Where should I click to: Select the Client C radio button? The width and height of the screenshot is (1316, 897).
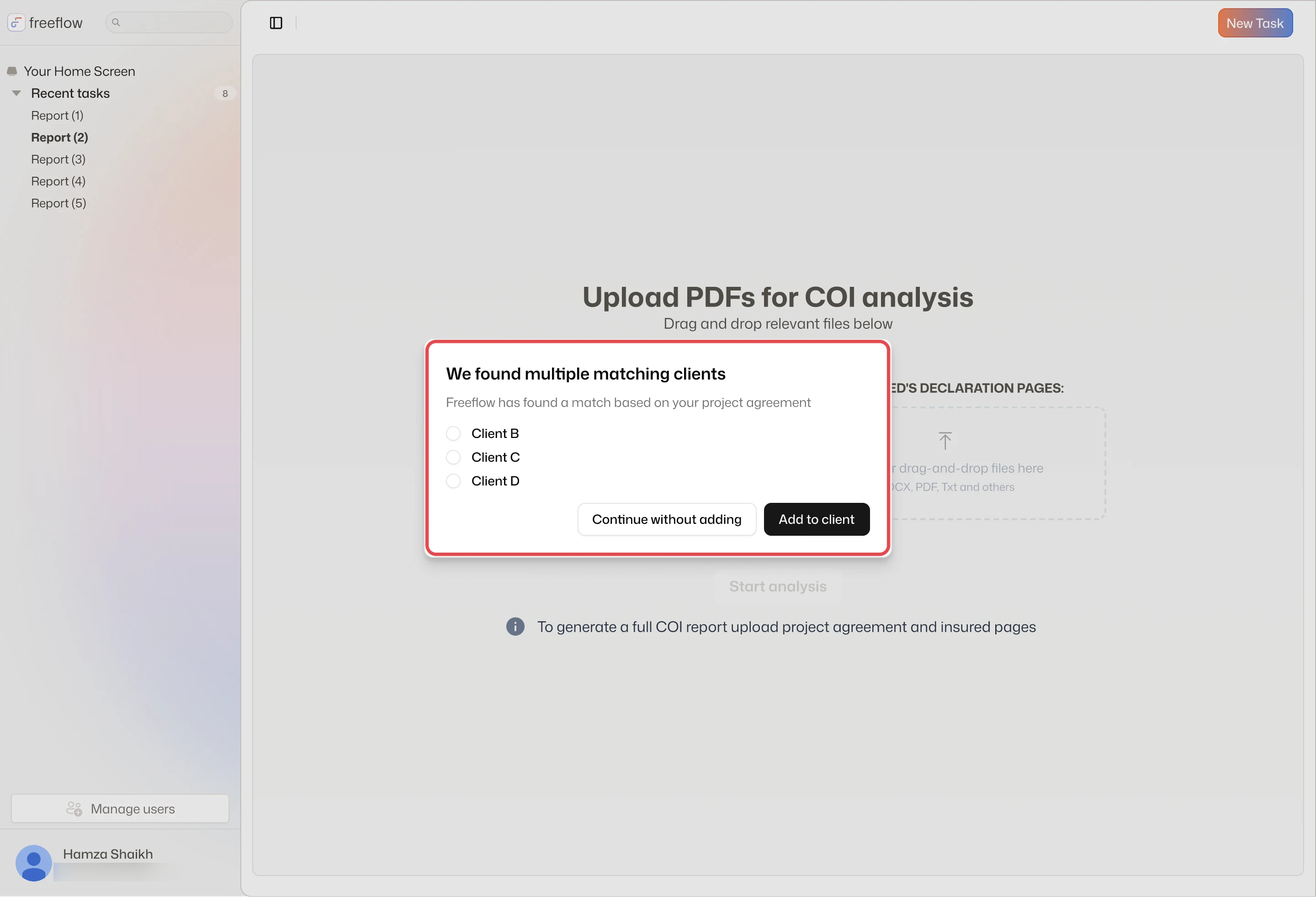click(453, 457)
